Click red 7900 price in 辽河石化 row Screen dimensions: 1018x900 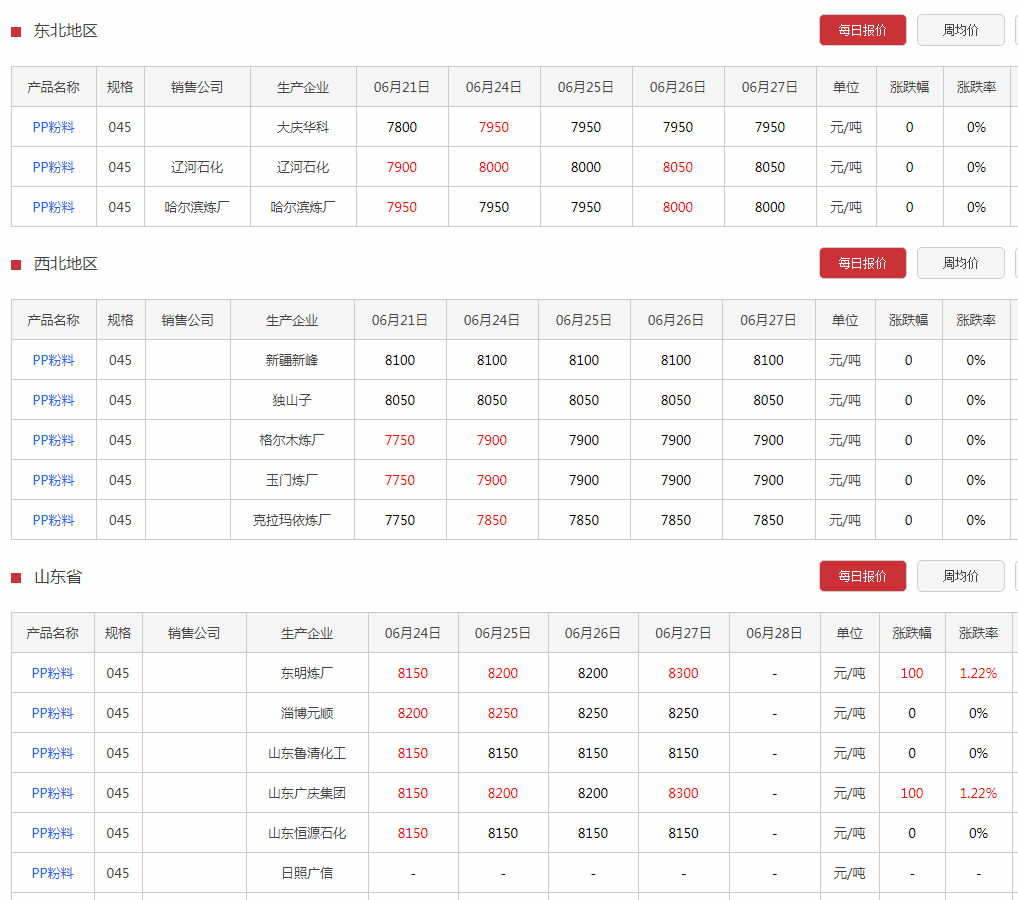(x=402, y=168)
